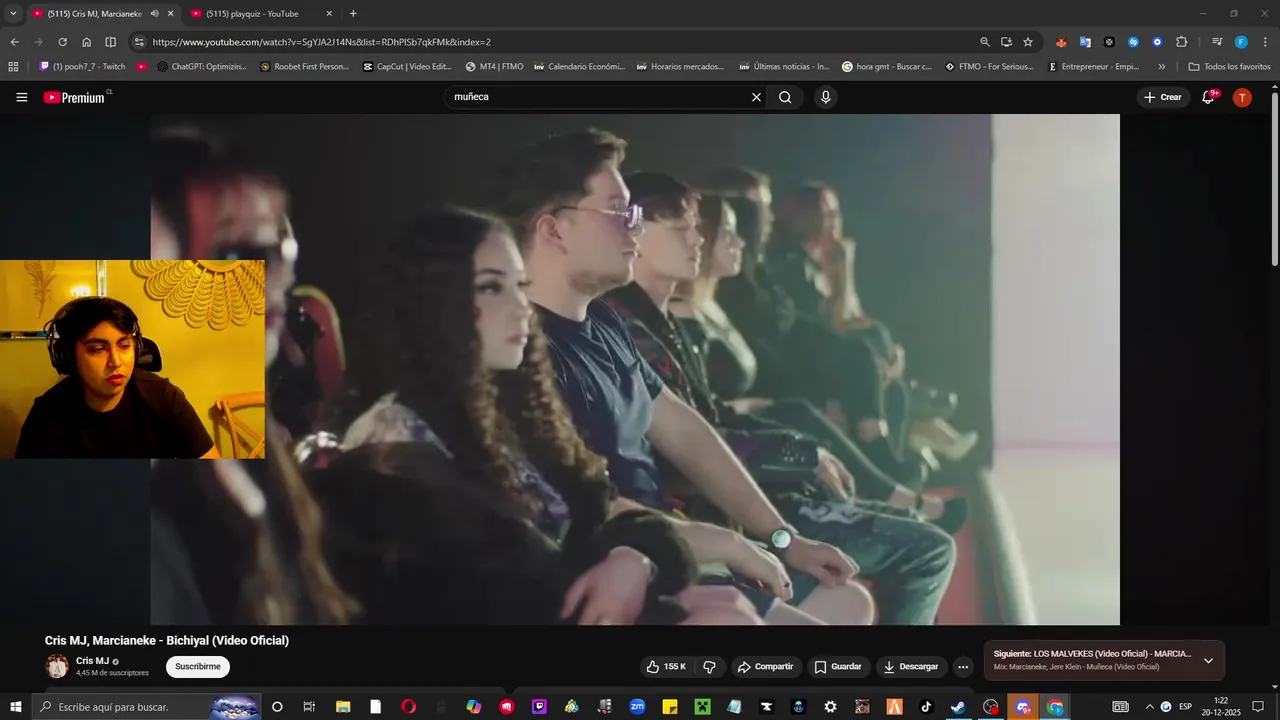Go back in browser history
Viewport: 1280px width, 720px height.
(14, 42)
